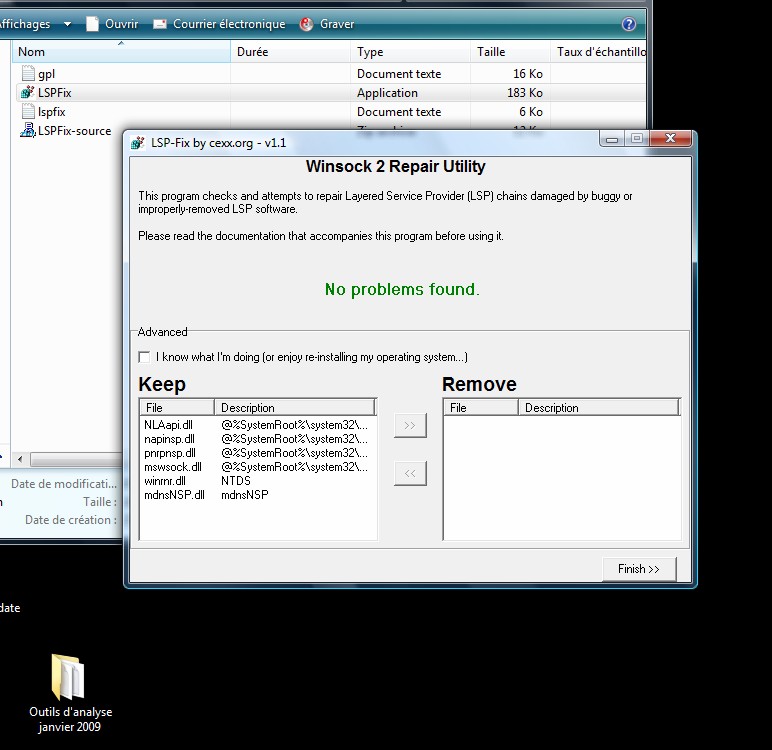
Task: Click the File column header in Remove list
Action: pyautogui.click(x=481, y=408)
